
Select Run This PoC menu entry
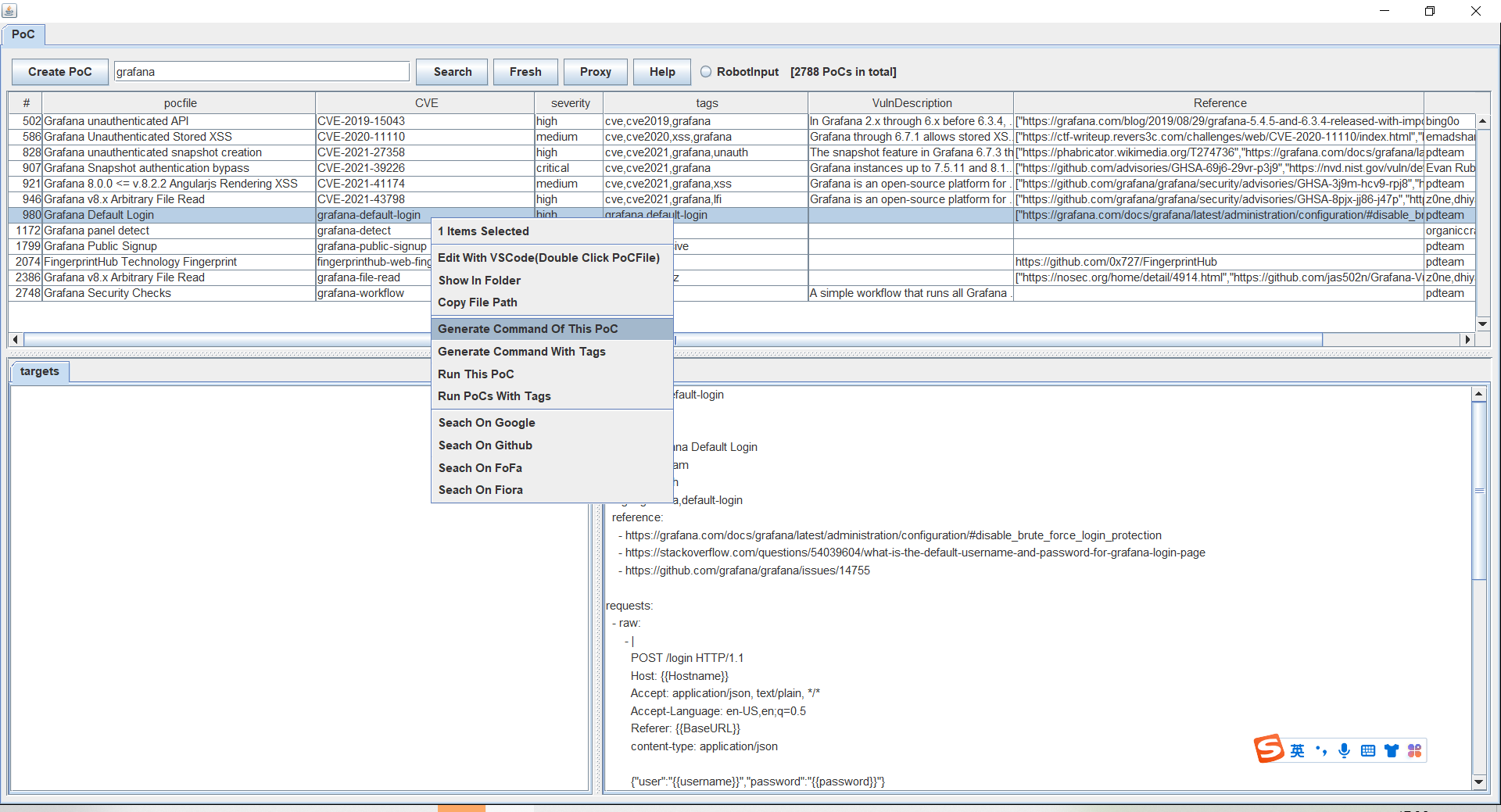point(552,374)
